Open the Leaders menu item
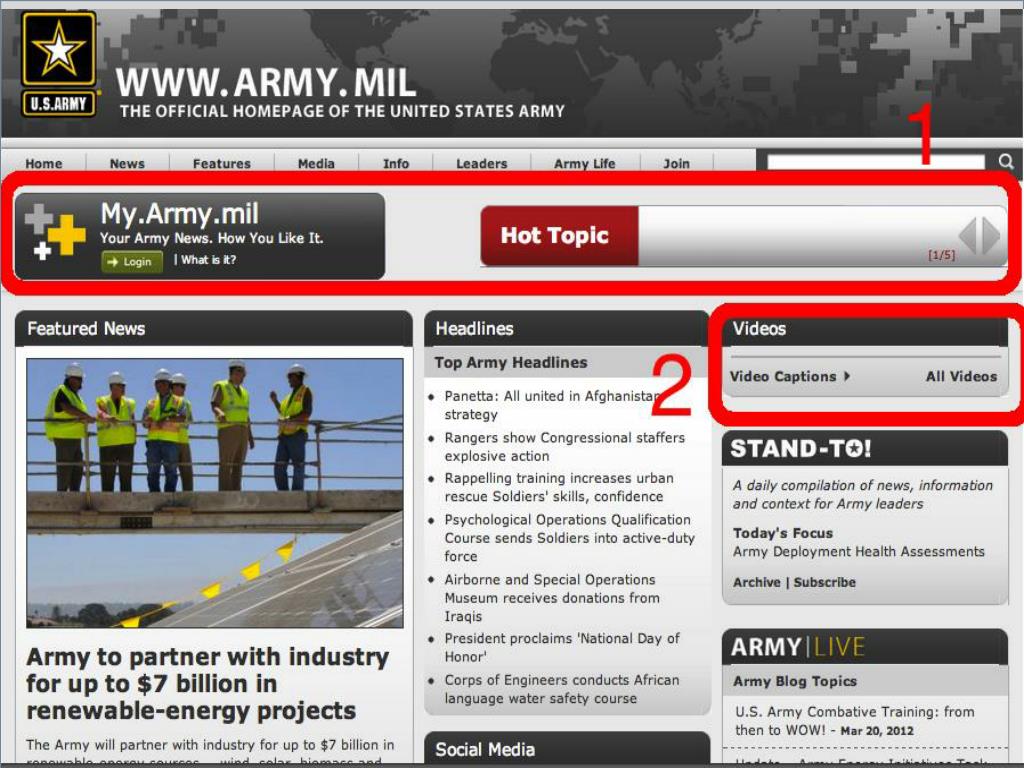 click(x=481, y=163)
